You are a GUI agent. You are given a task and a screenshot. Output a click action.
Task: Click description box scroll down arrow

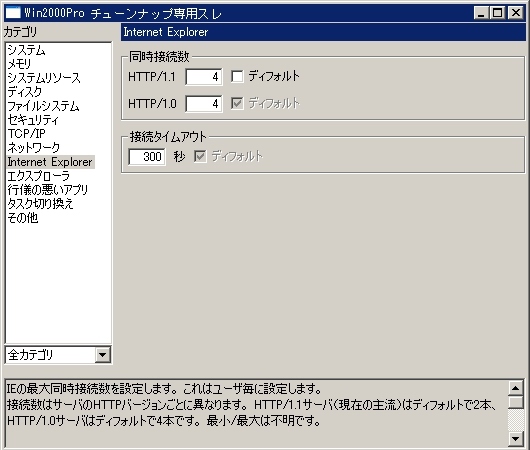tap(515, 439)
